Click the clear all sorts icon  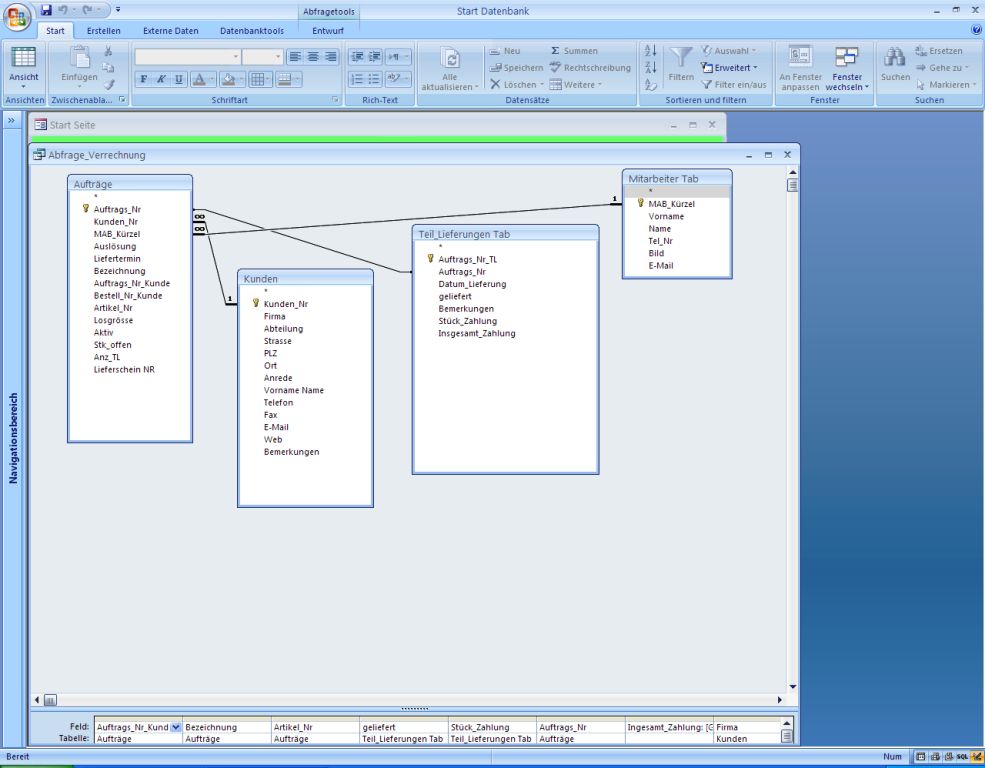[651, 84]
